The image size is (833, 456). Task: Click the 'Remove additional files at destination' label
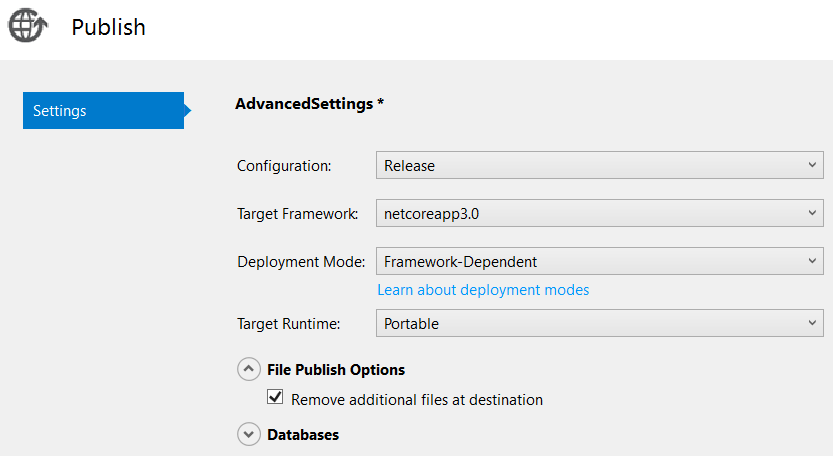(417, 400)
